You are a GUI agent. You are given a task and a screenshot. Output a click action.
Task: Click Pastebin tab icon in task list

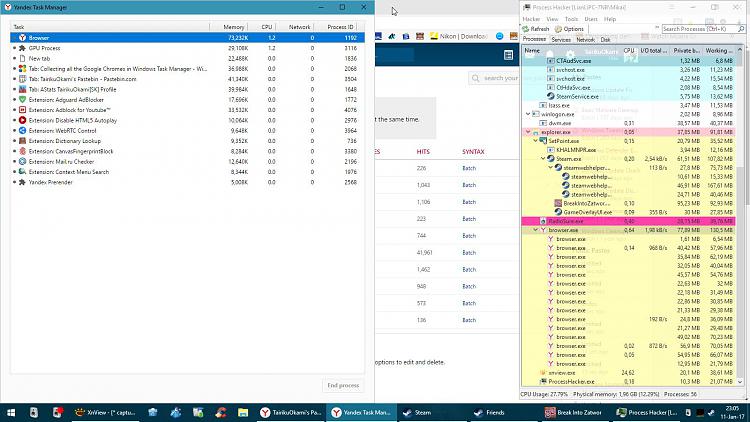click(22, 79)
